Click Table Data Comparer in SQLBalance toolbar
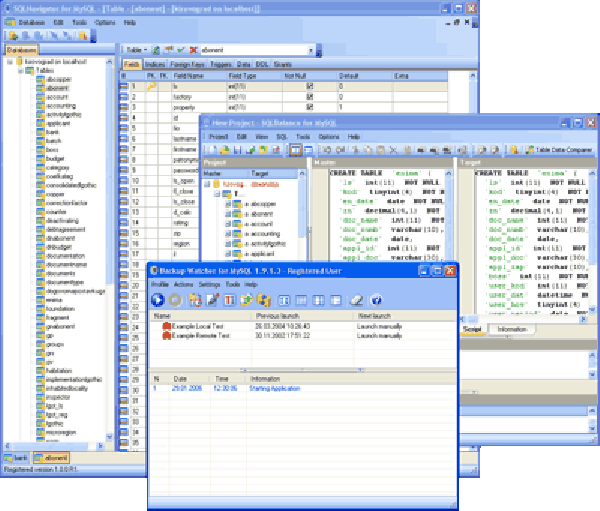600x511 pixels. 559,150
